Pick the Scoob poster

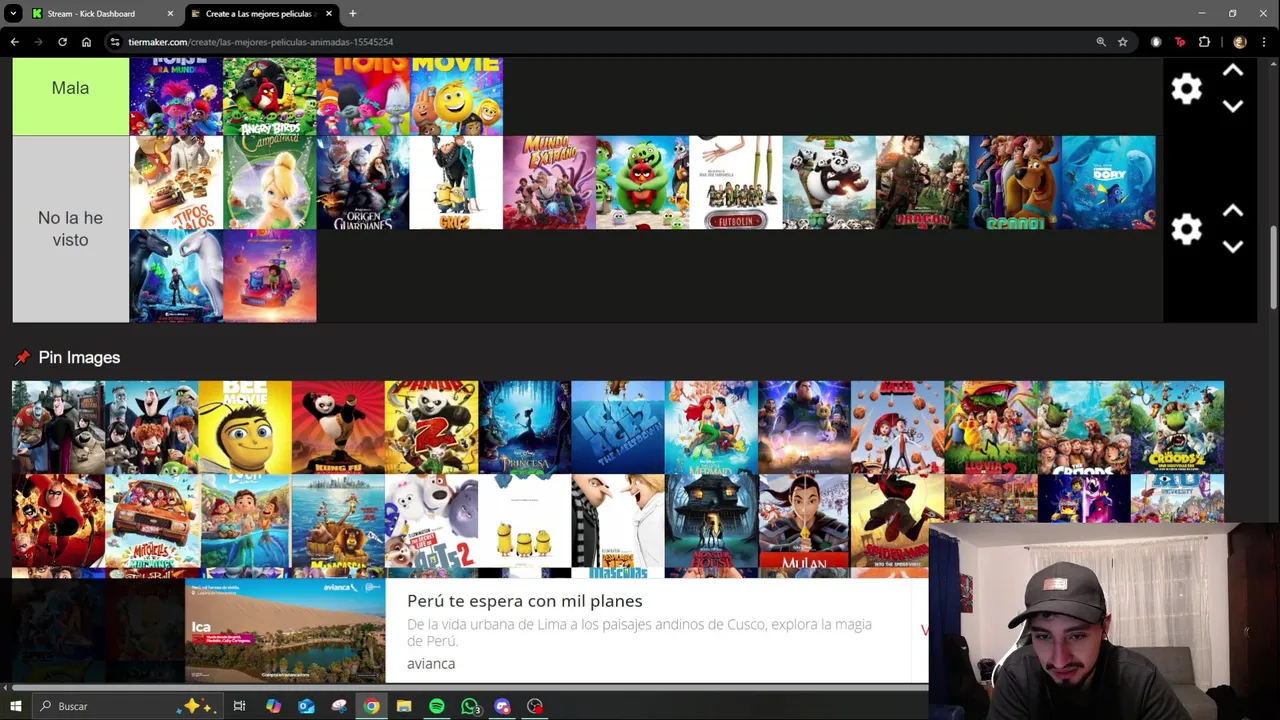pyautogui.click(x=1015, y=183)
